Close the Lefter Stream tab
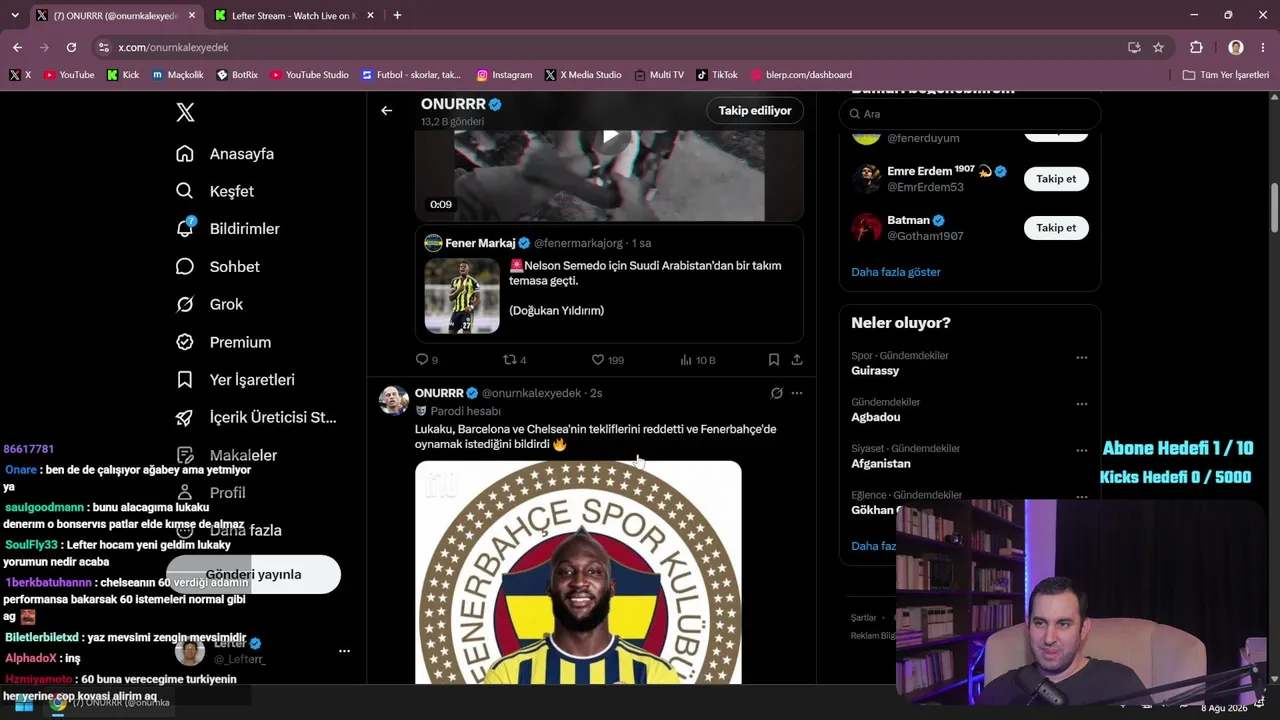 (x=371, y=16)
